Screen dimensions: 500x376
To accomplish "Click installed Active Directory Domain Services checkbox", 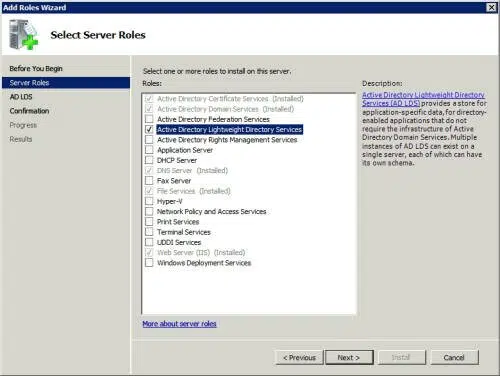I will coord(149,109).
